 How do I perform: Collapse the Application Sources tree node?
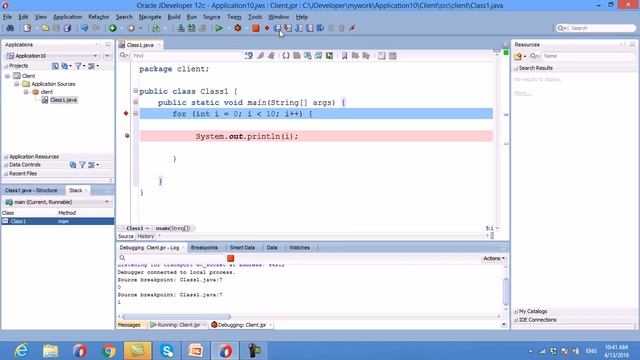(17, 84)
